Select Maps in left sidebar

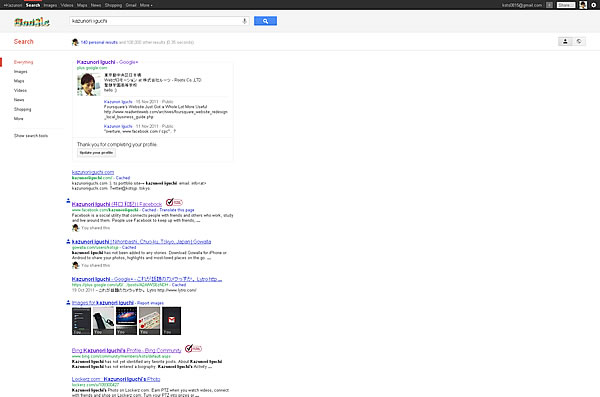click(19, 81)
